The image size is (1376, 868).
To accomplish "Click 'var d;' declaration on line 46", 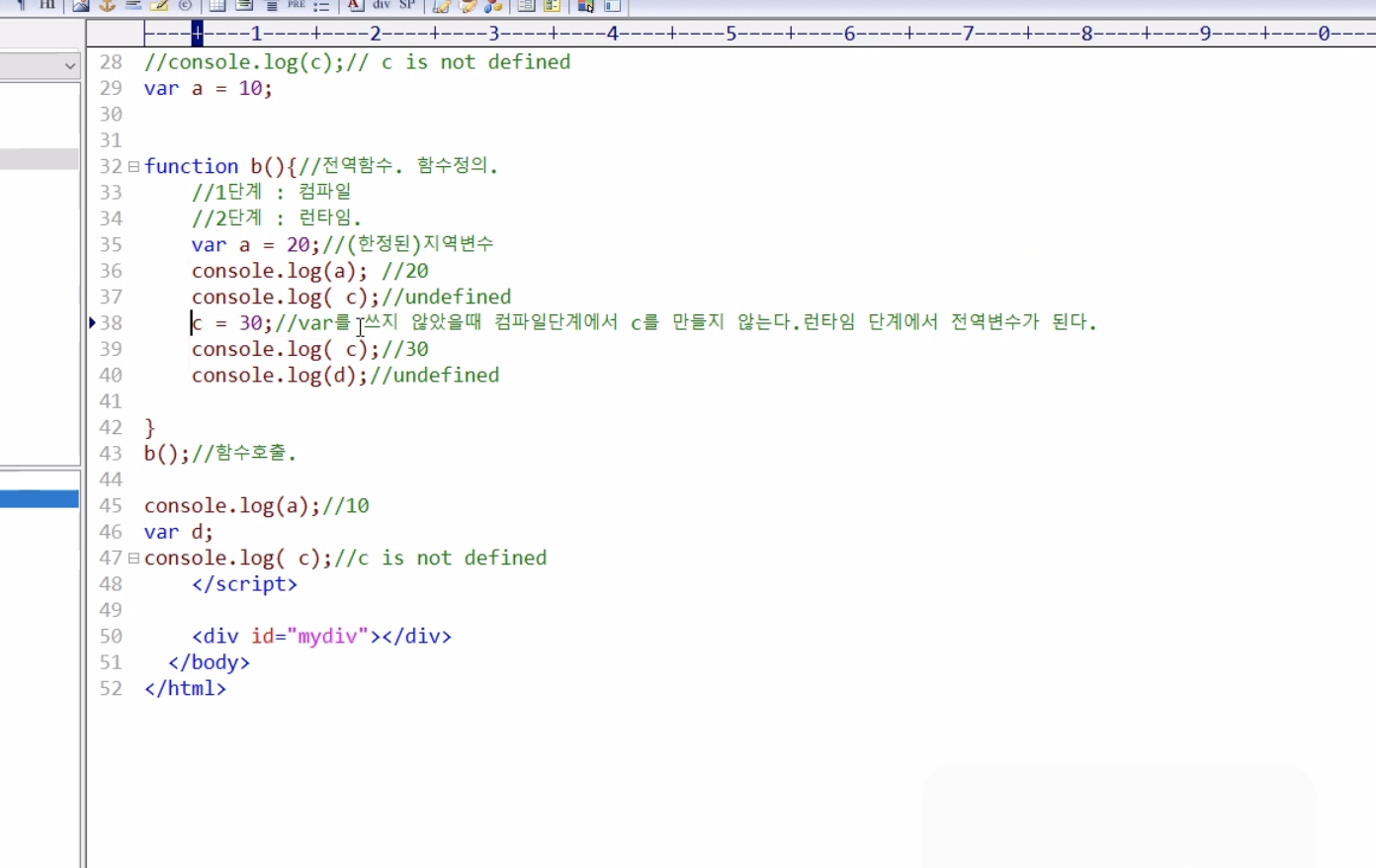I will pos(178,532).
